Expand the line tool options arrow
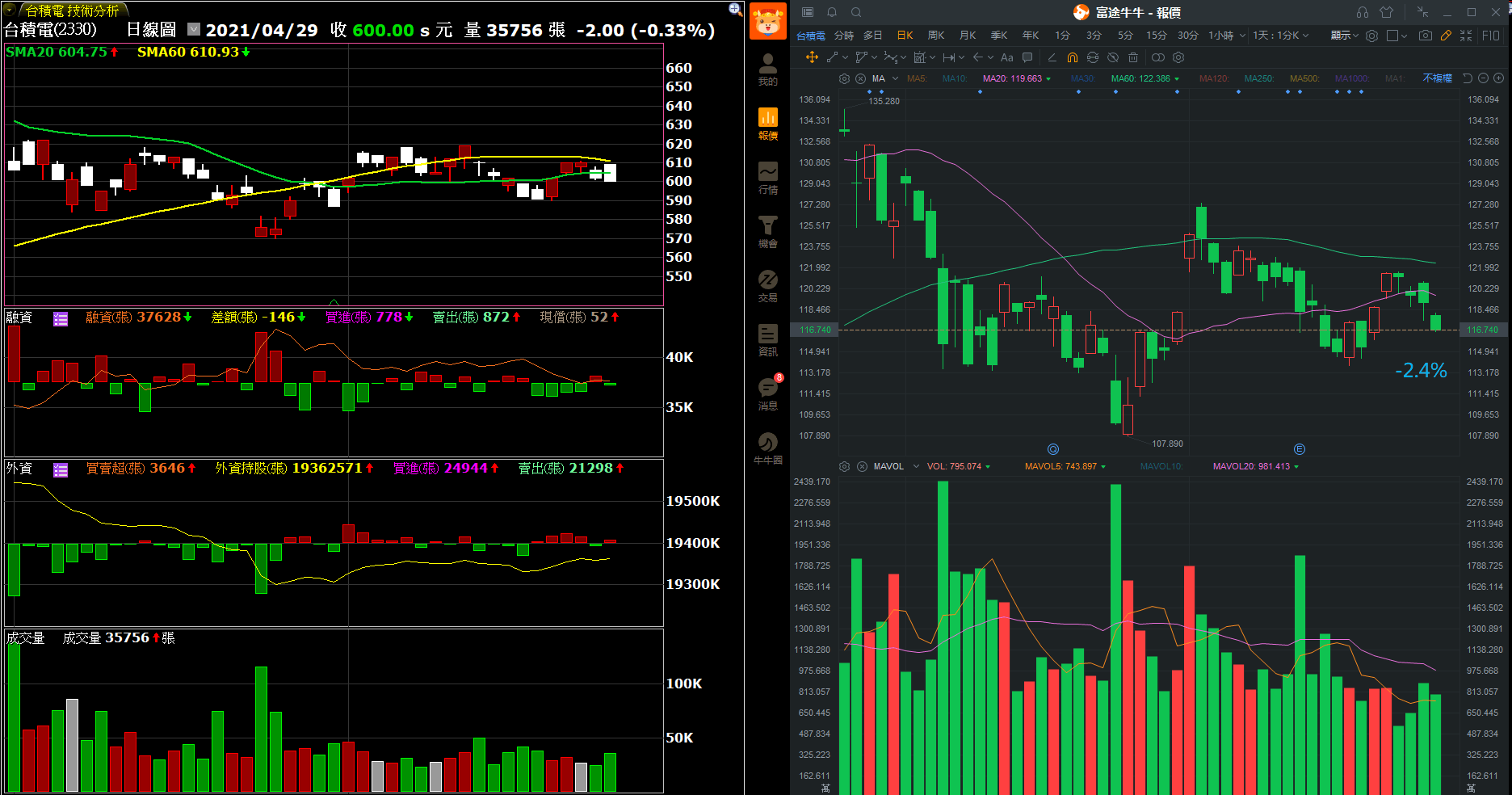This screenshot has width=1512, height=795. click(845, 57)
